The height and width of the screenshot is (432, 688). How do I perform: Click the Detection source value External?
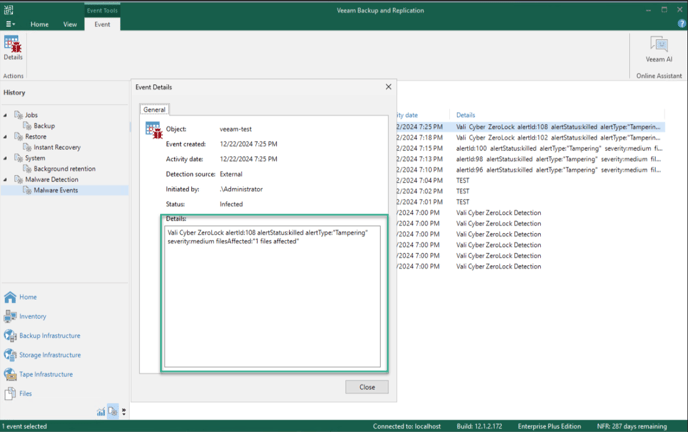[231, 174]
